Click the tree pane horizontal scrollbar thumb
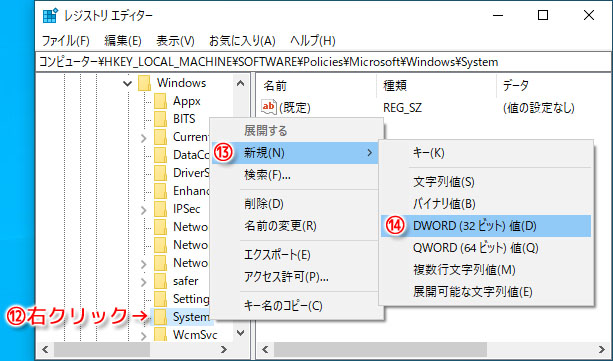Image resolution: width=613 pixels, height=361 pixels. coord(102,349)
